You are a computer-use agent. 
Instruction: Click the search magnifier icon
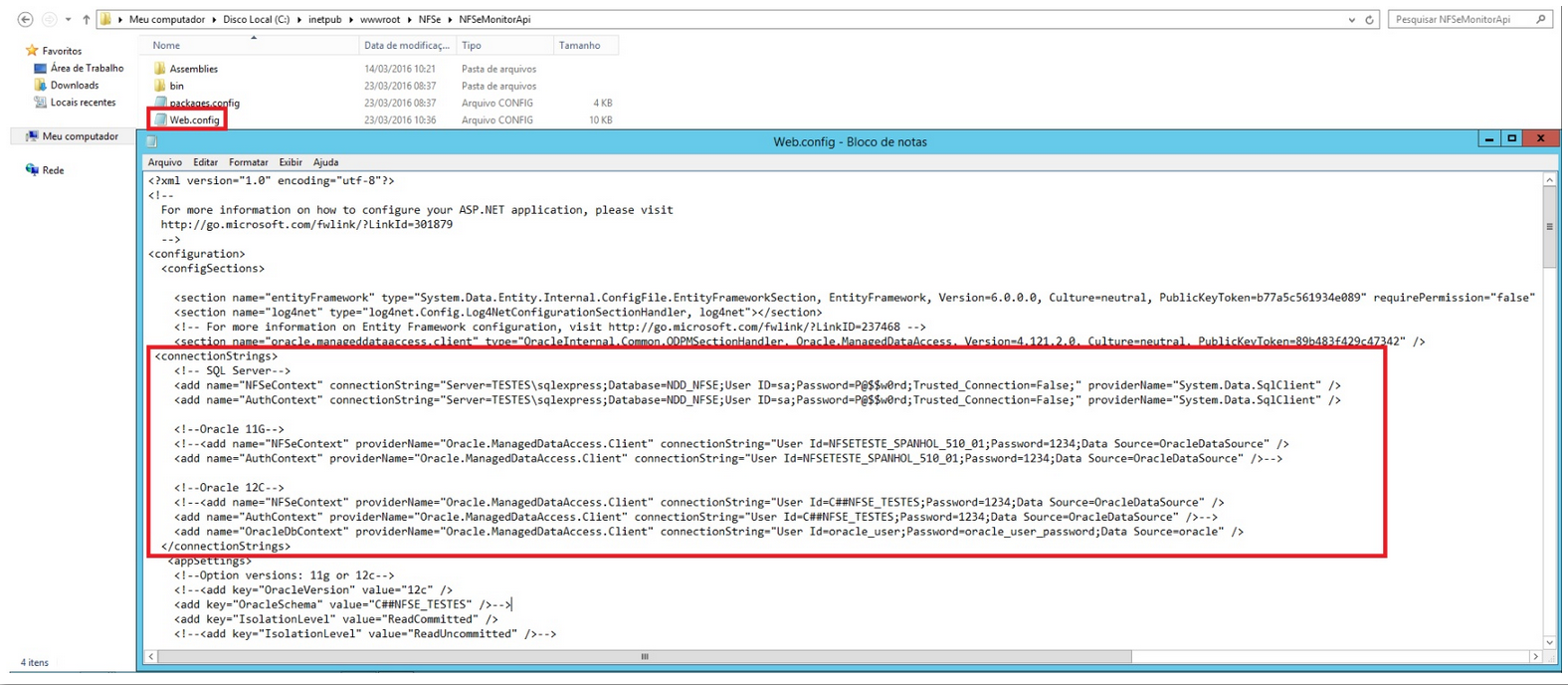tap(1541, 19)
